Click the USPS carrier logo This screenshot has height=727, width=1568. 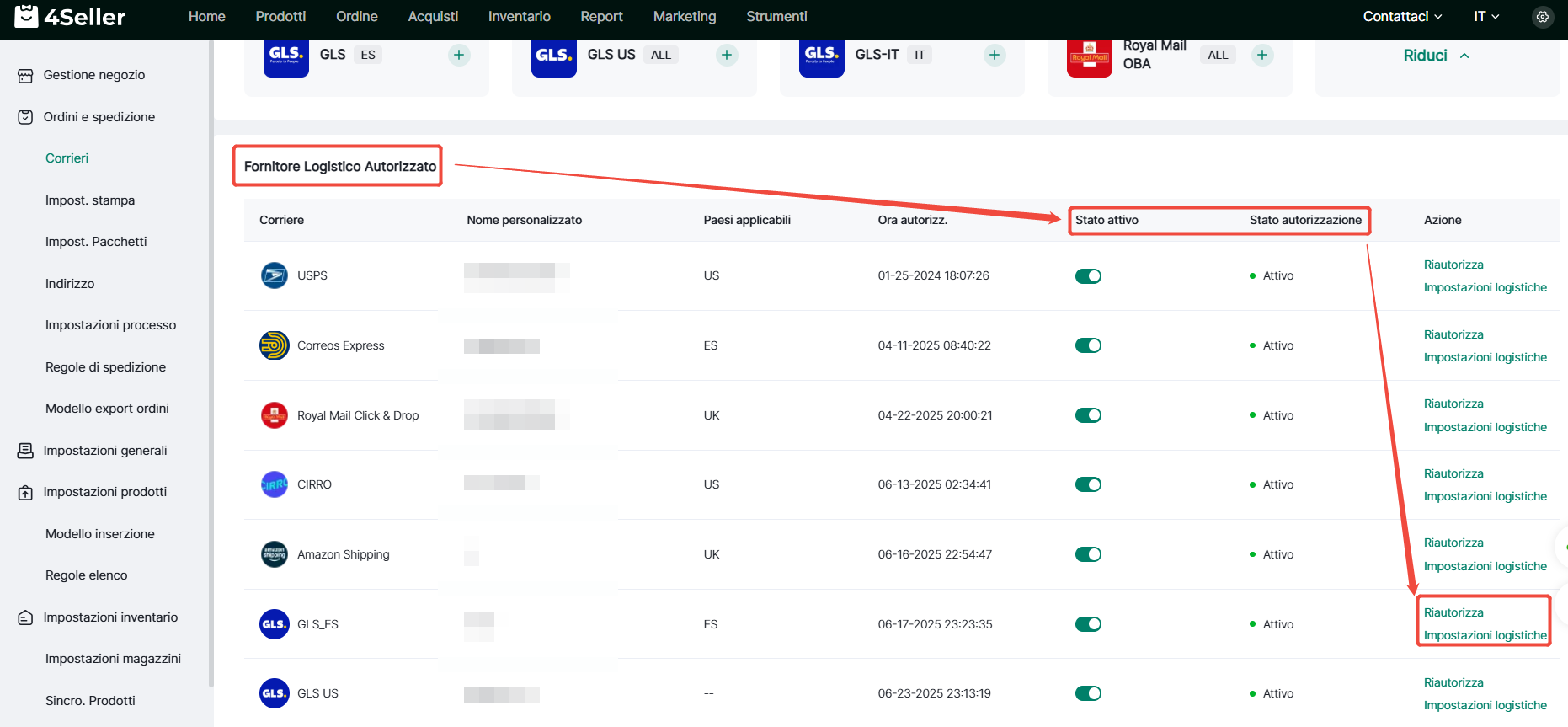275,275
